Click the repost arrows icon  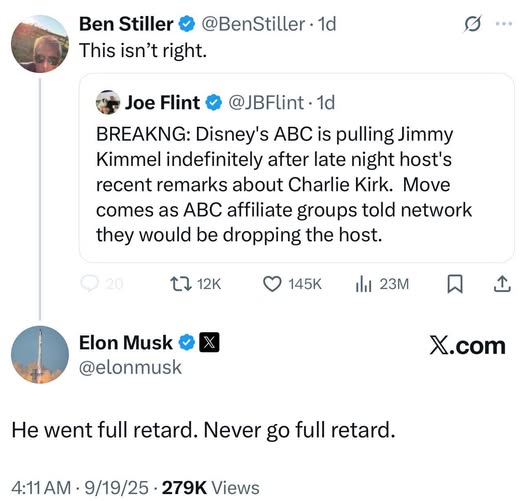click(181, 284)
